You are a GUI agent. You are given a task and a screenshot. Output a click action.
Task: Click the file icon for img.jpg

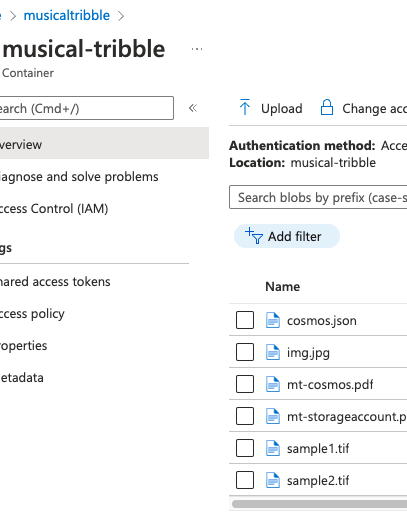pyautogui.click(x=273, y=352)
